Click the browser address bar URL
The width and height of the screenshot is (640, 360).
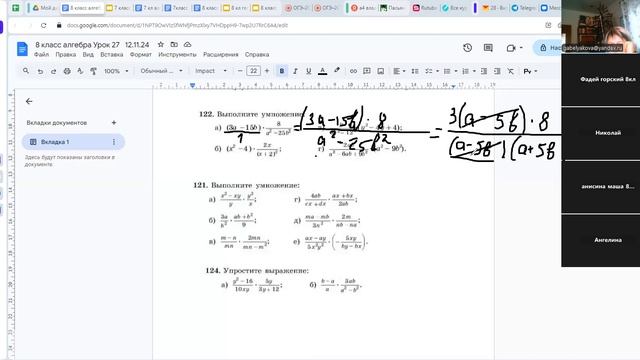point(178,25)
